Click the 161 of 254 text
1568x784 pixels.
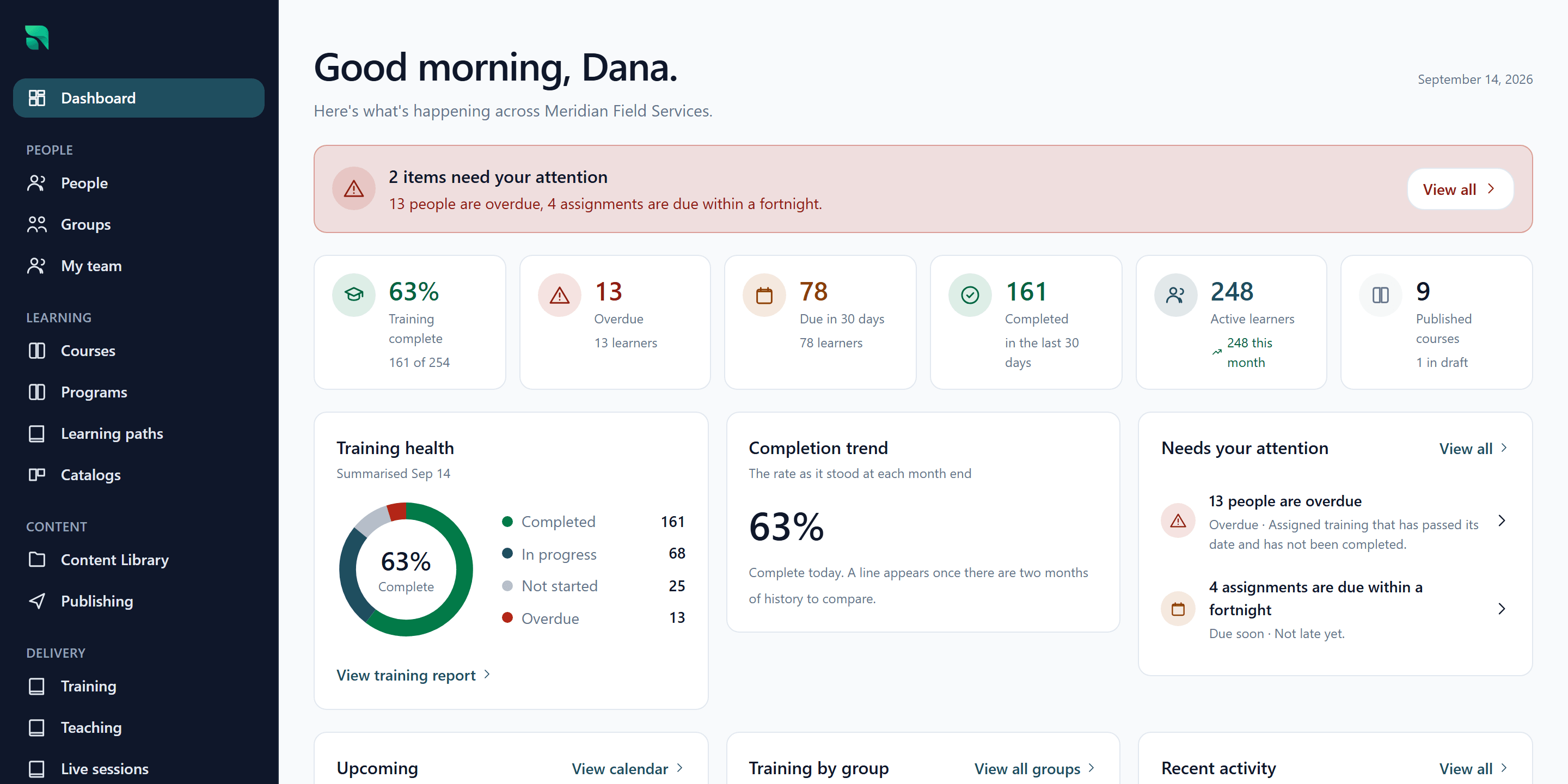click(x=419, y=362)
